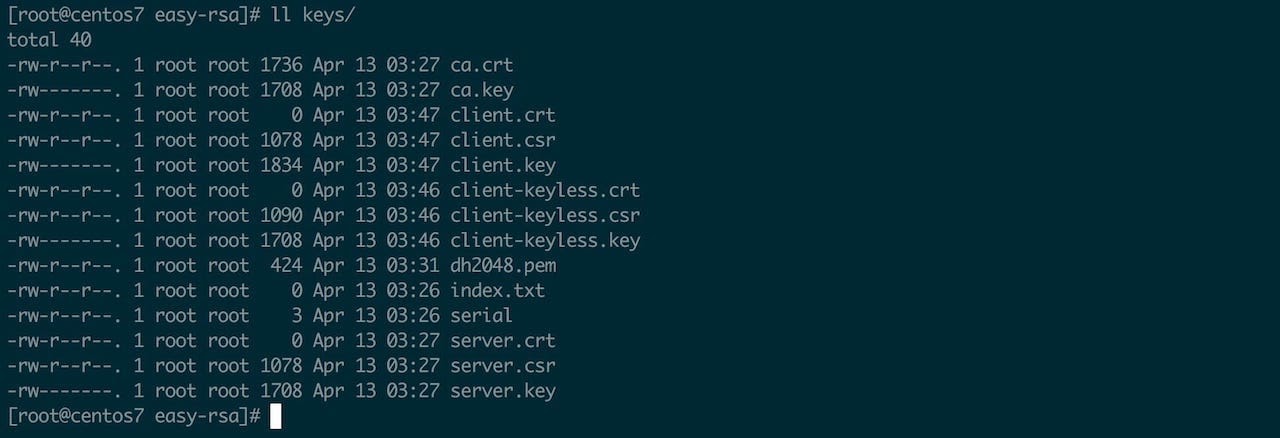Click the 'total 40' output line

pyautogui.click(x=49, y=40)
